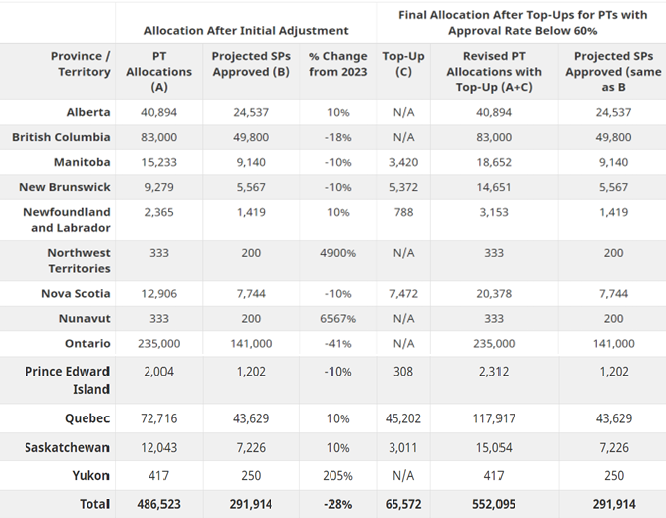Click Quebec's 45,202 top-up value

[x=403, y=418]
